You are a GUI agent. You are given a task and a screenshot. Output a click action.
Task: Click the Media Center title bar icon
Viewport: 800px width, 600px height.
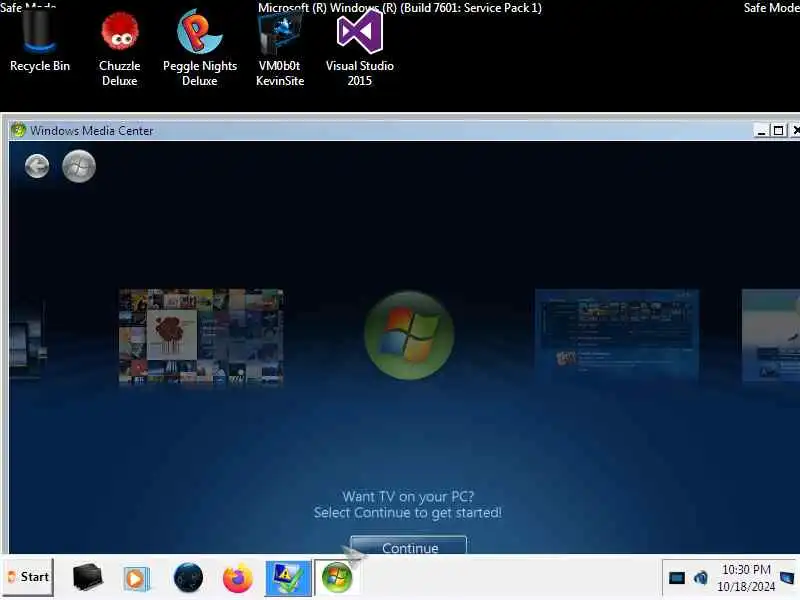coord(18,130)
